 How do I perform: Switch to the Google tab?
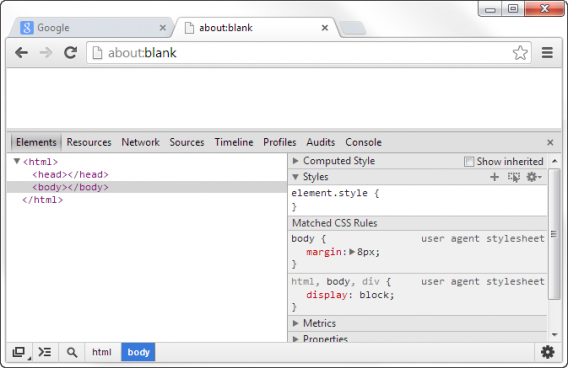coord(91,28)
